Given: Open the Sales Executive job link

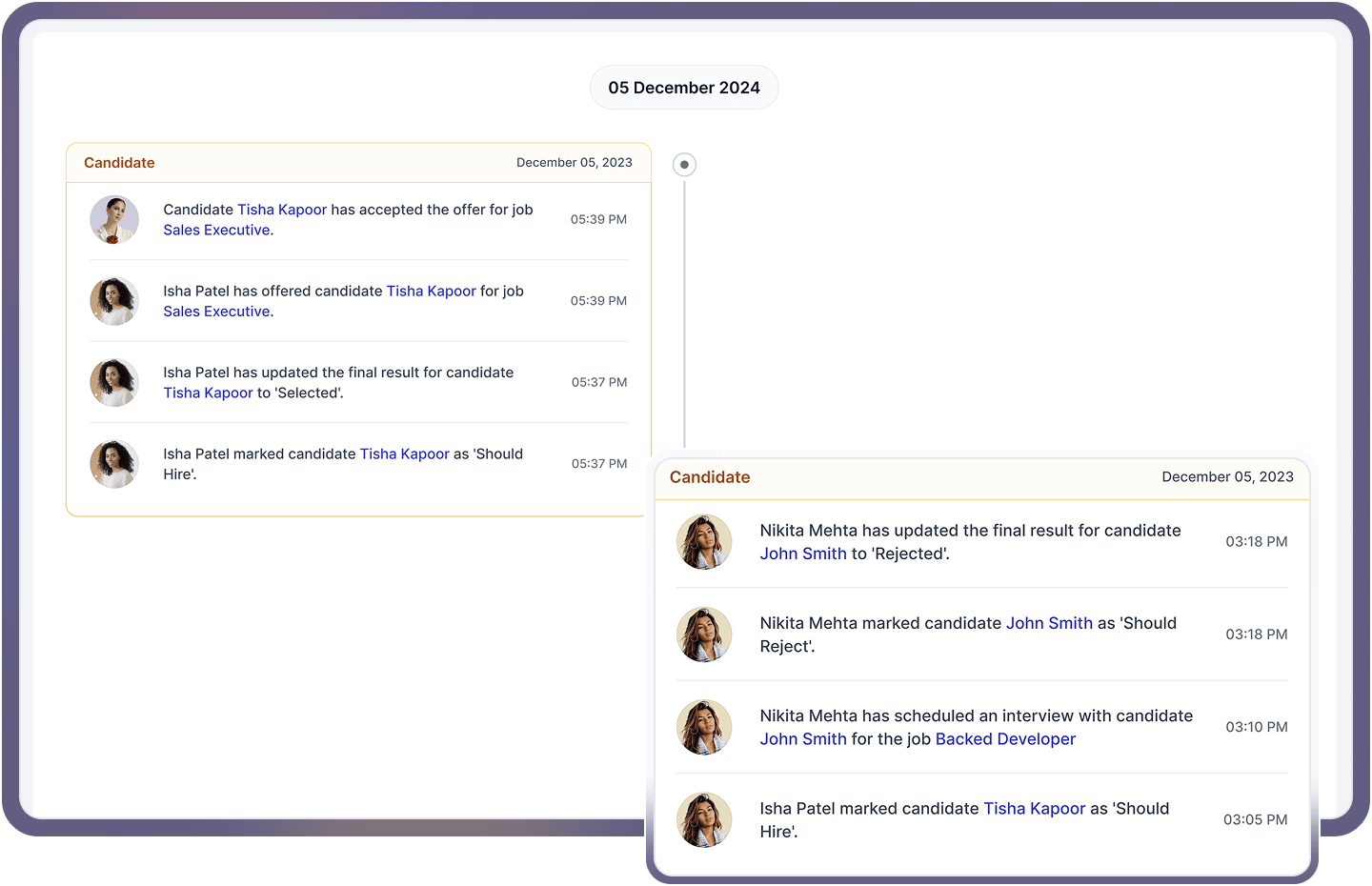Looking at the screenshot, I should point(216,230).
